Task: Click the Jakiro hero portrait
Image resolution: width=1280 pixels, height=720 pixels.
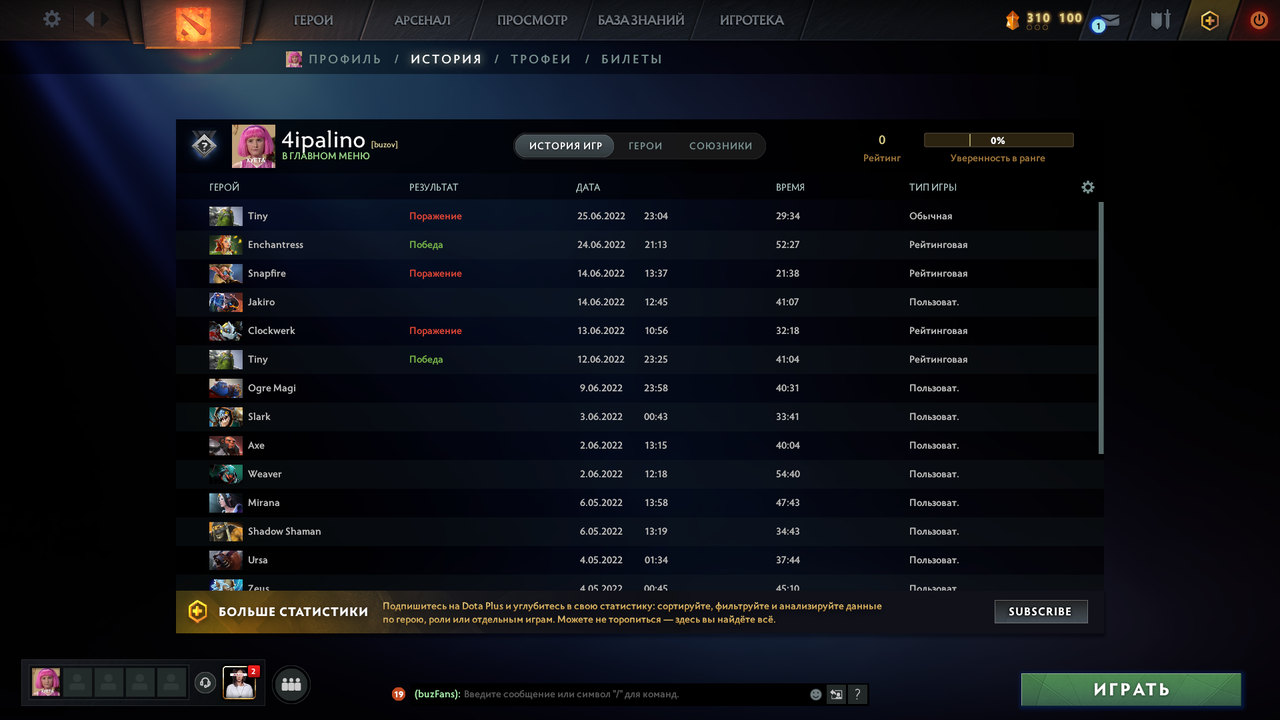Action: click(x=226, y=302)
